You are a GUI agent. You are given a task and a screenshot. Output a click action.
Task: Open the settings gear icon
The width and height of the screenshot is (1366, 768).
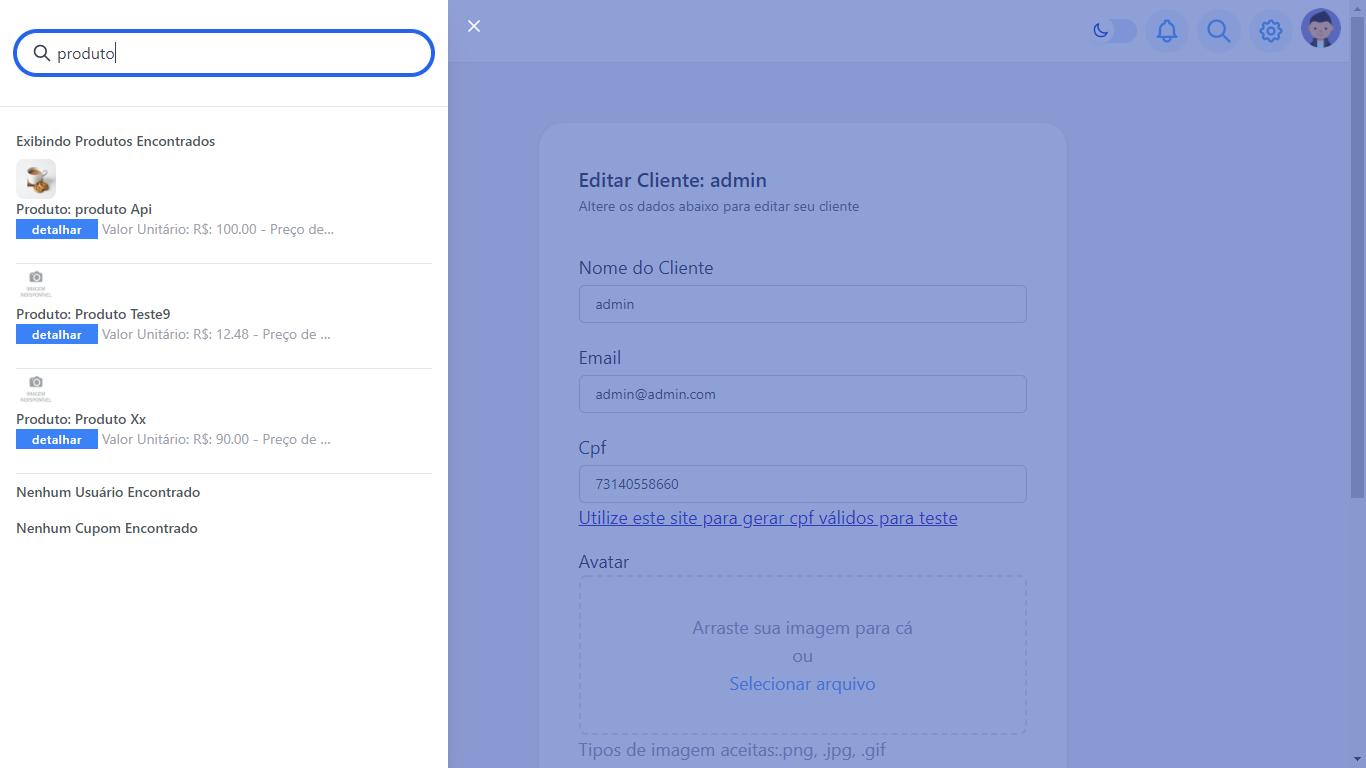tap(1271, 31)
